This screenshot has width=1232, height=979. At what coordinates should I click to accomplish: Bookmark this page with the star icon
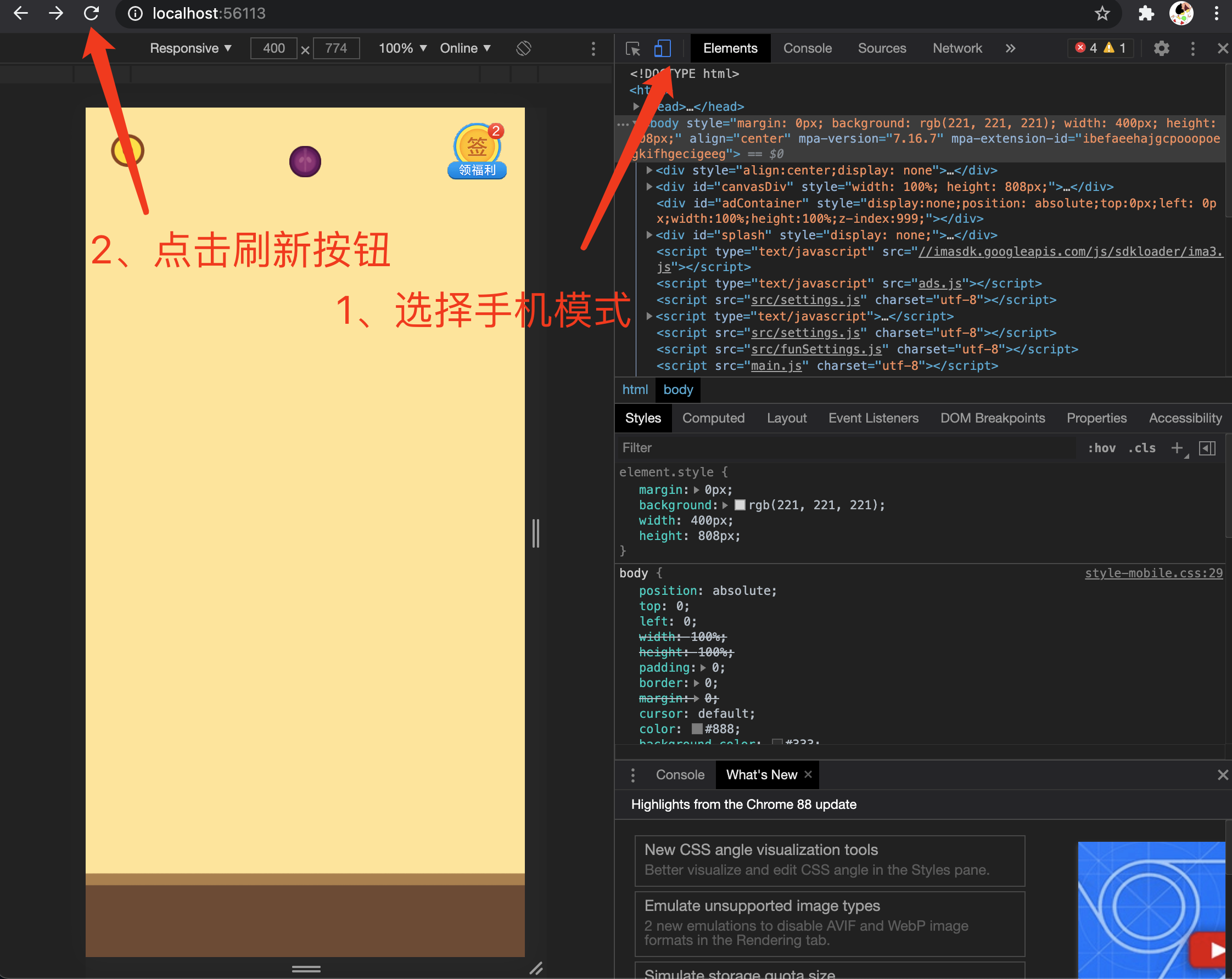pos(1102,13)
